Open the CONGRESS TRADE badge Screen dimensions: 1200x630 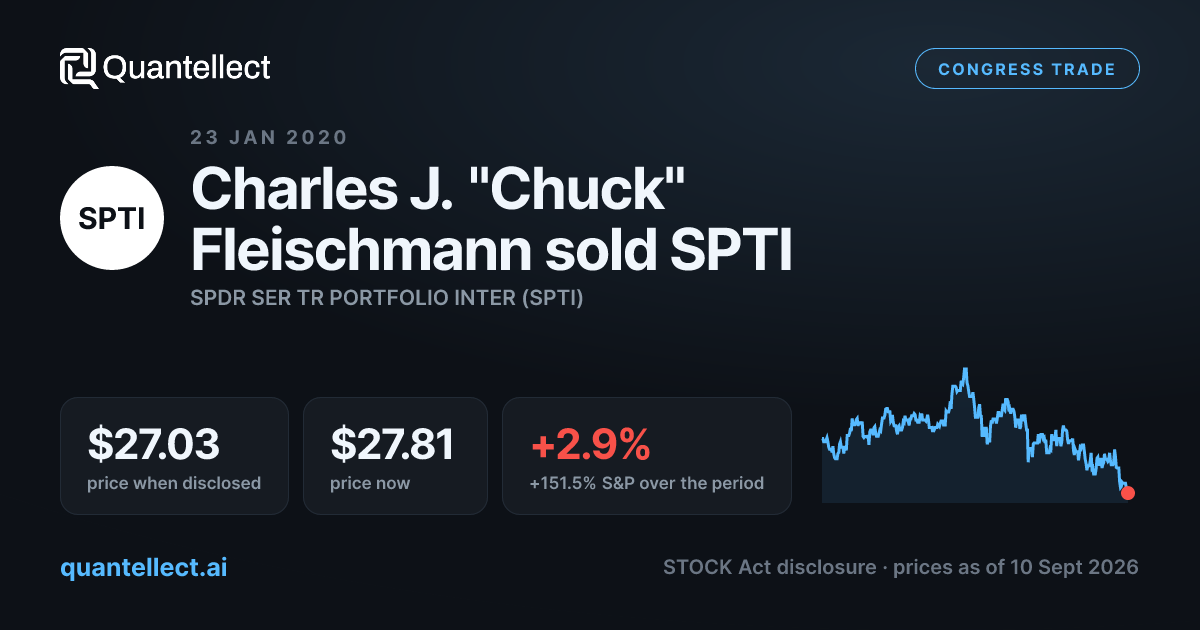(x=1027, y=69)
